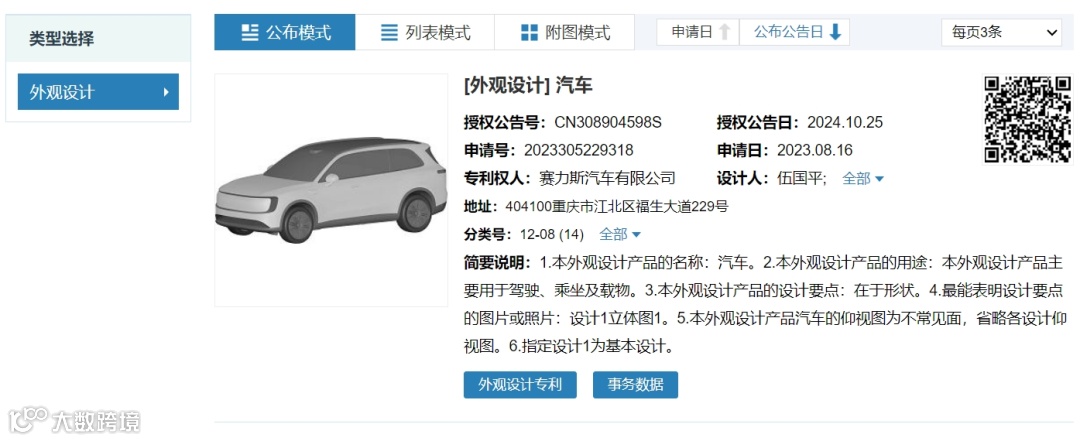The height and width of the screenshot is (441, 1080).
Task: Click the 列表模式 lines icon
Action: point(390,32)
